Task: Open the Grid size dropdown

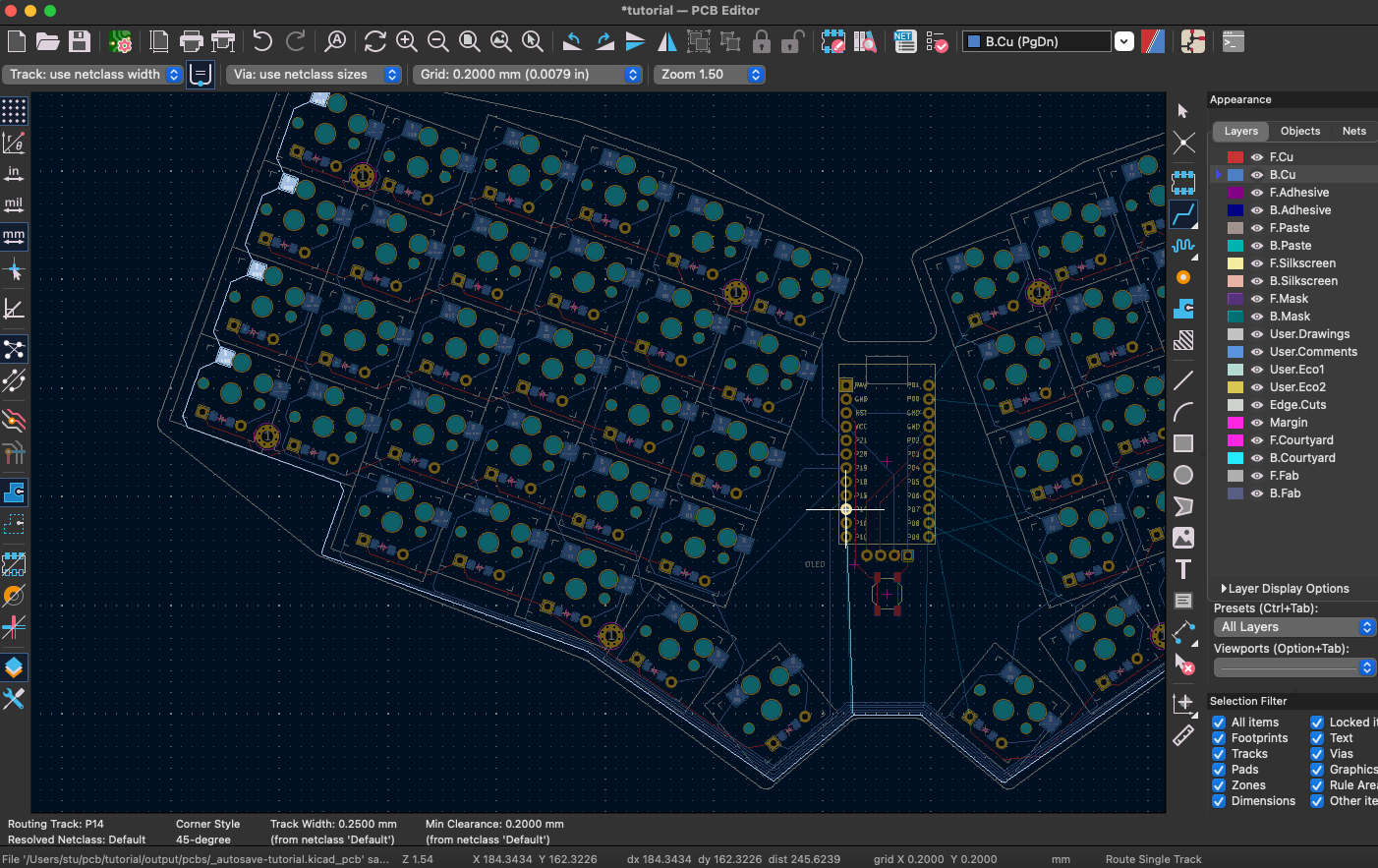Action: [632, 74]
